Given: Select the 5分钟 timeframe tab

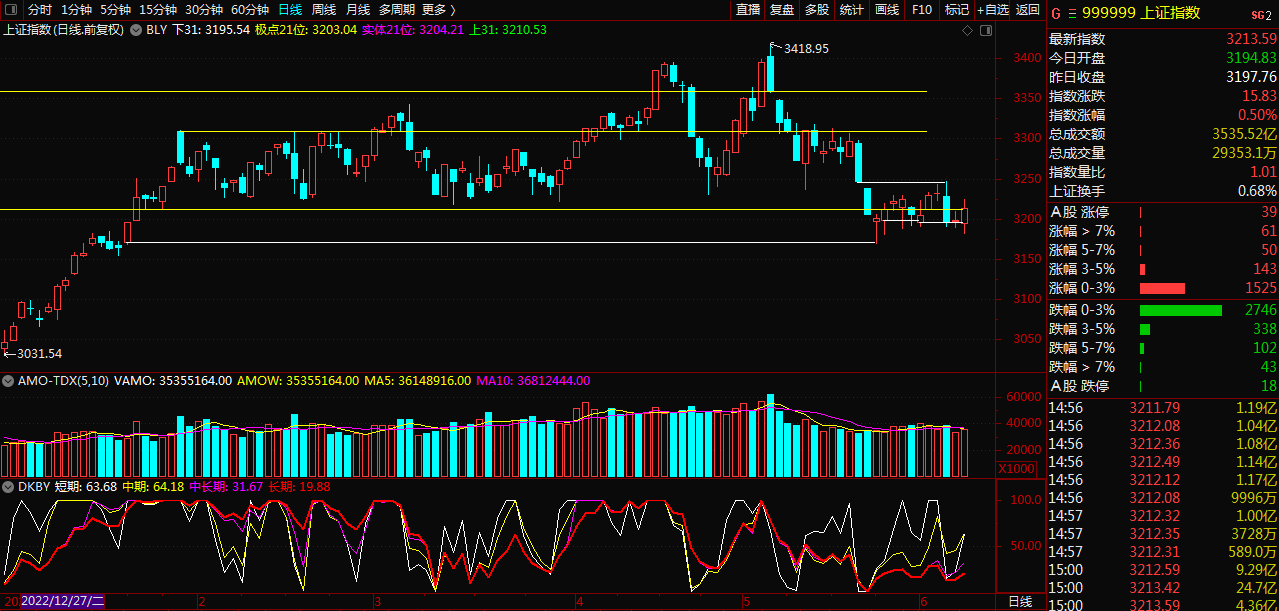Looking at the screenshot, I should click(x=115, y=10).
